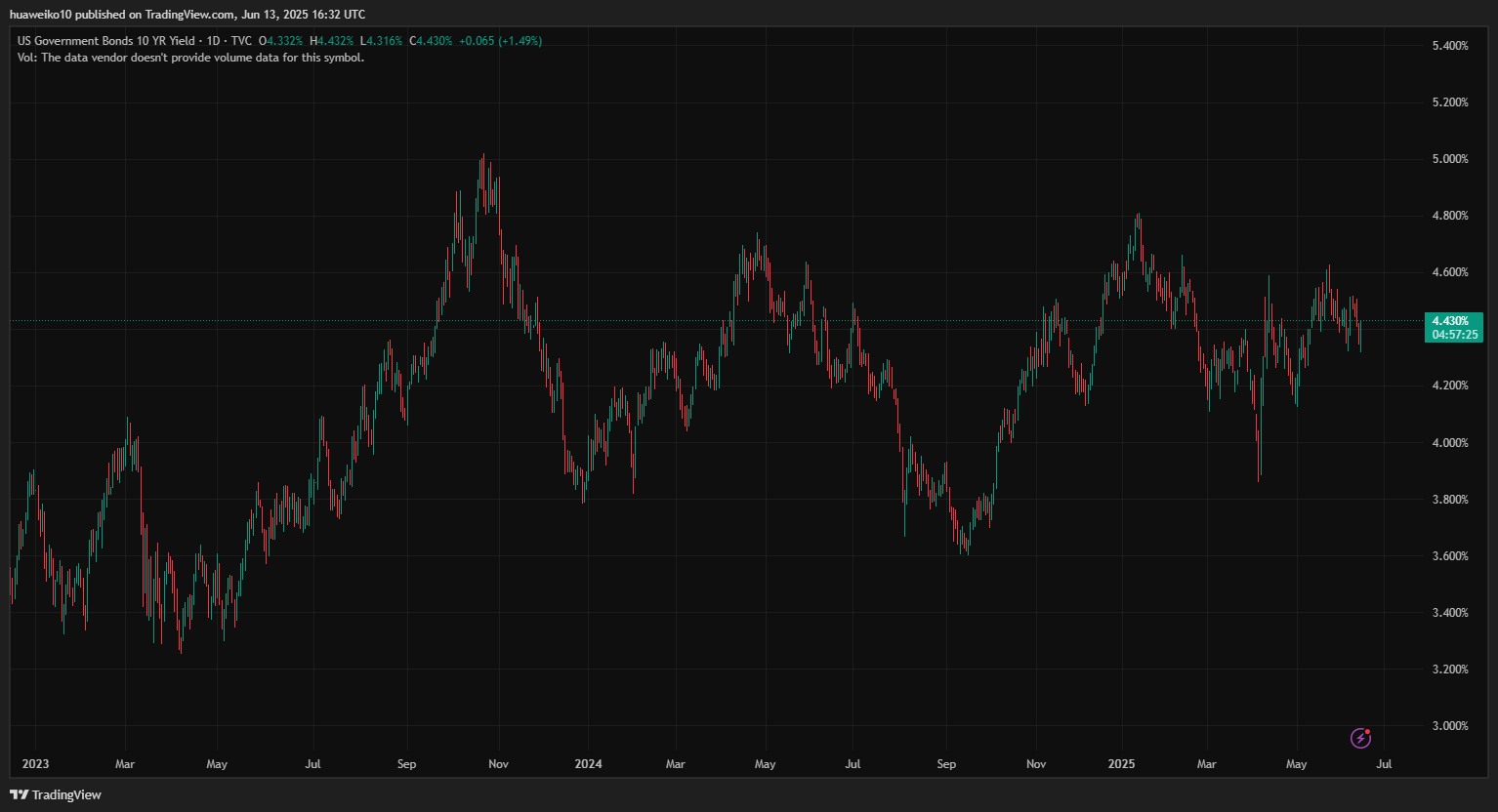Click the 5.000% price axis label

(x=1450, y=159)
